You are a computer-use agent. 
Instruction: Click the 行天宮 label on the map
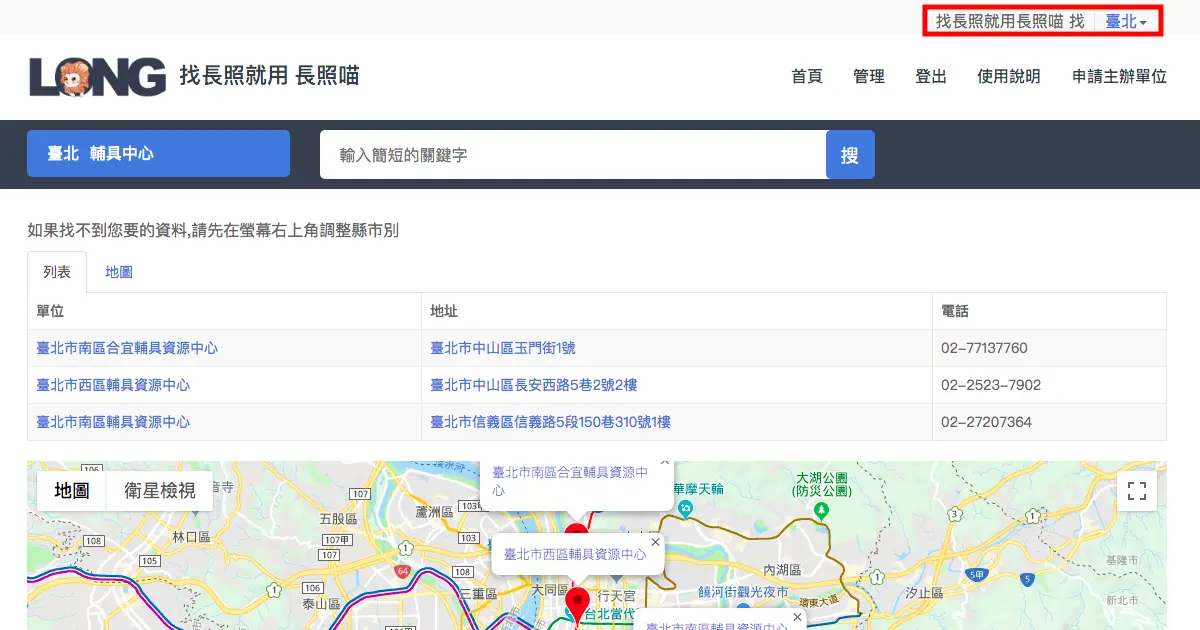pos(616,596)
